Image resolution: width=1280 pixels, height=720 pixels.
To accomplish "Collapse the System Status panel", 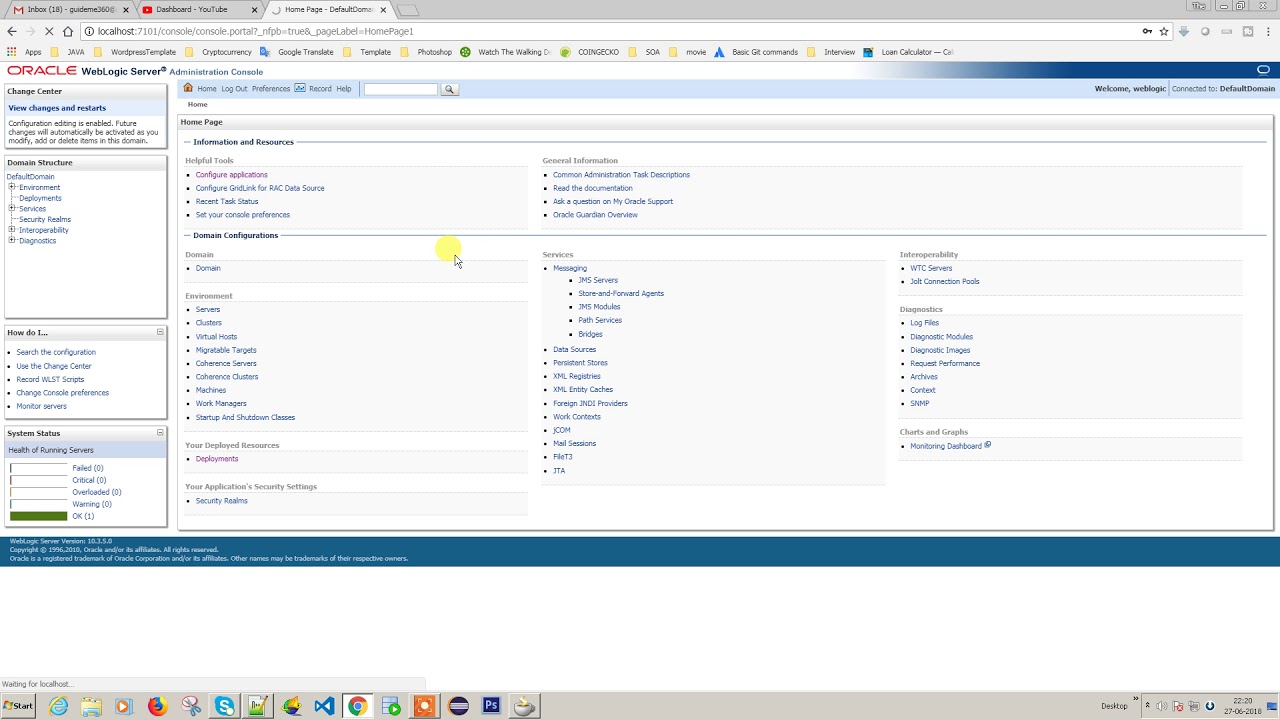I will (160, 433).
